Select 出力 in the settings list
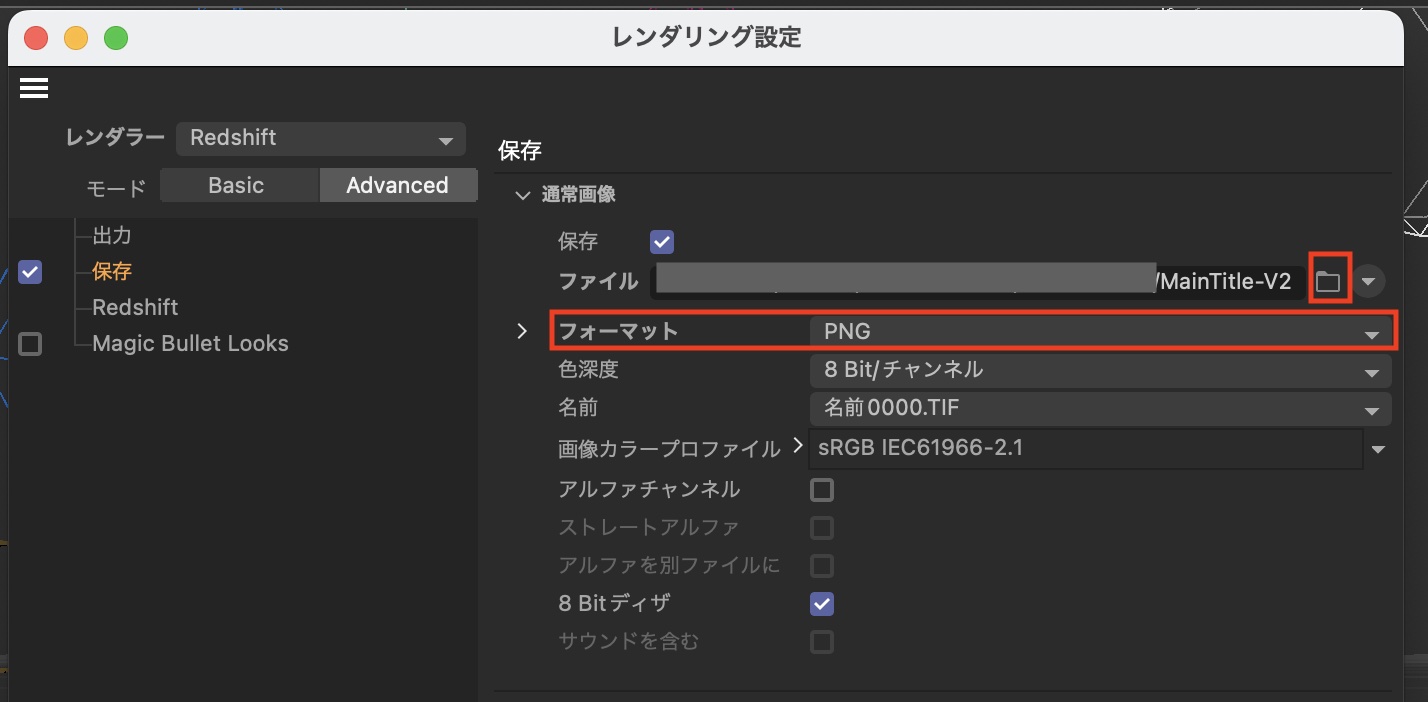This screenshot has width=1428, height=702. pyautogui.click(x=112, y=236)
